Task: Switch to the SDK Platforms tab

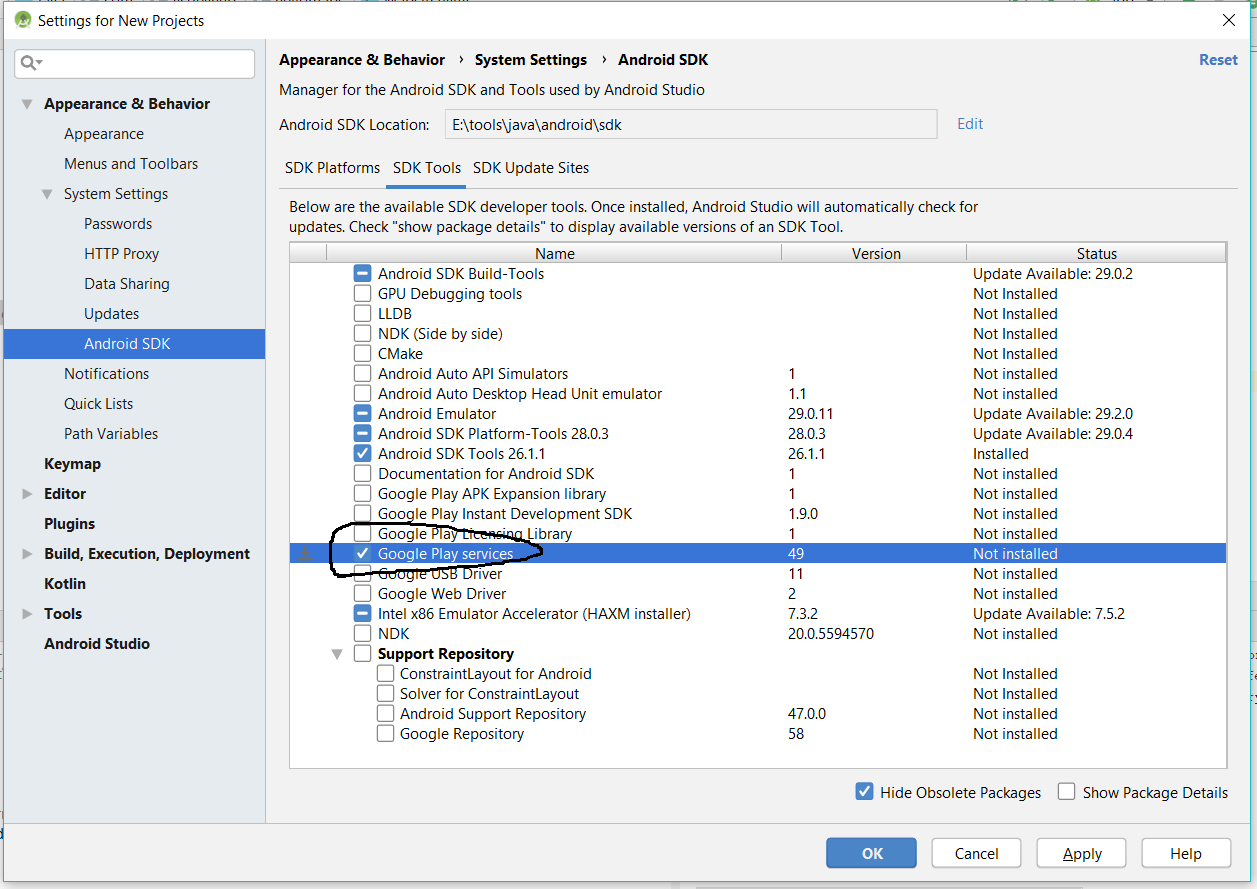Action: [x=332, y=168]
